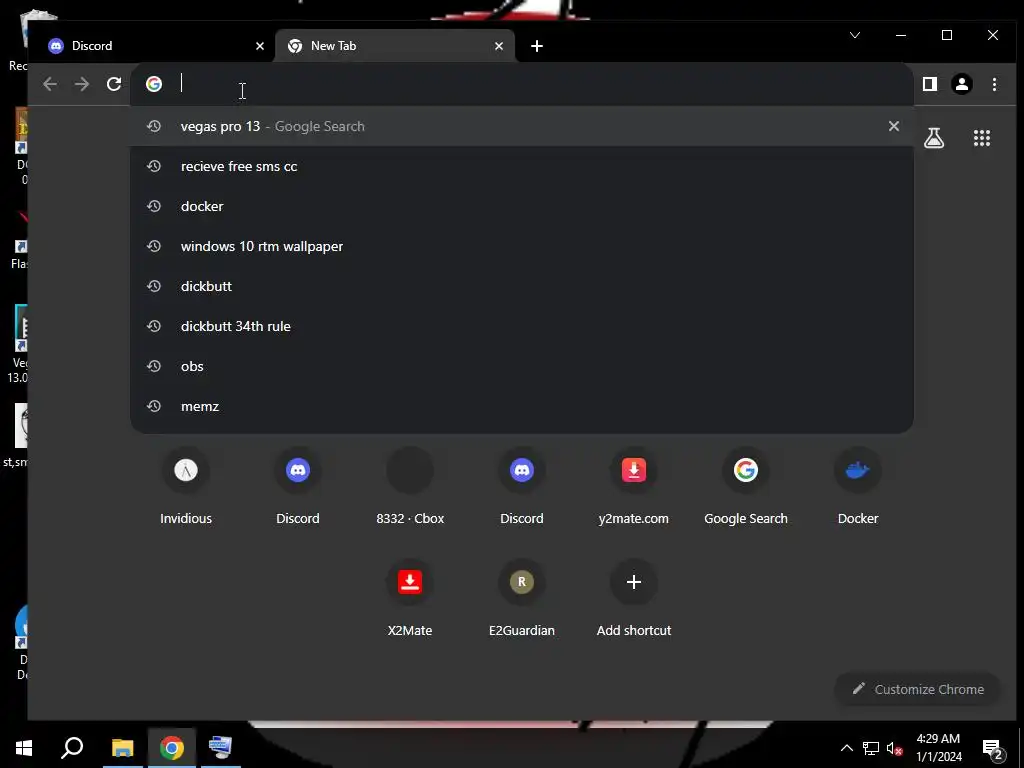Open the Chrome profile avatar menu
Image resolution: width=1024 pixels, height=768 pixels.
point(962,84)
